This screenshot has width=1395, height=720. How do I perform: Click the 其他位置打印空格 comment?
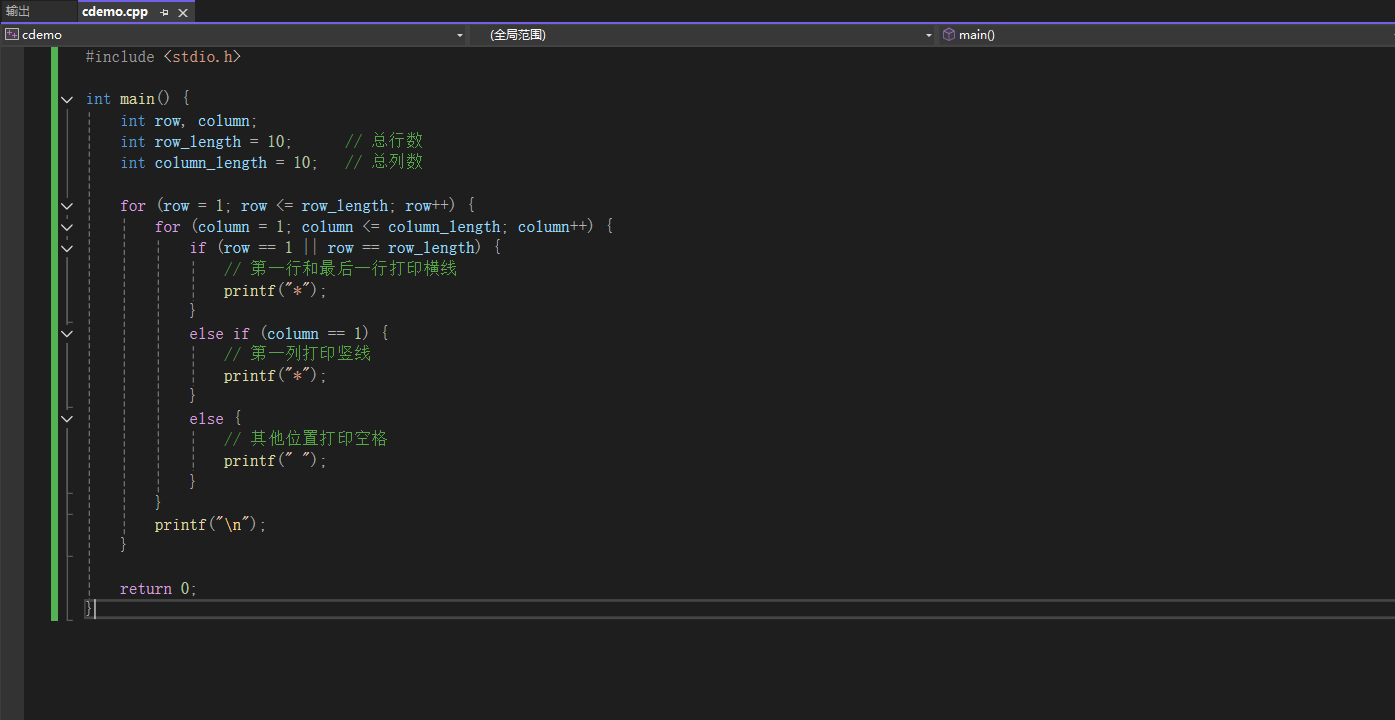pos(305,439)
